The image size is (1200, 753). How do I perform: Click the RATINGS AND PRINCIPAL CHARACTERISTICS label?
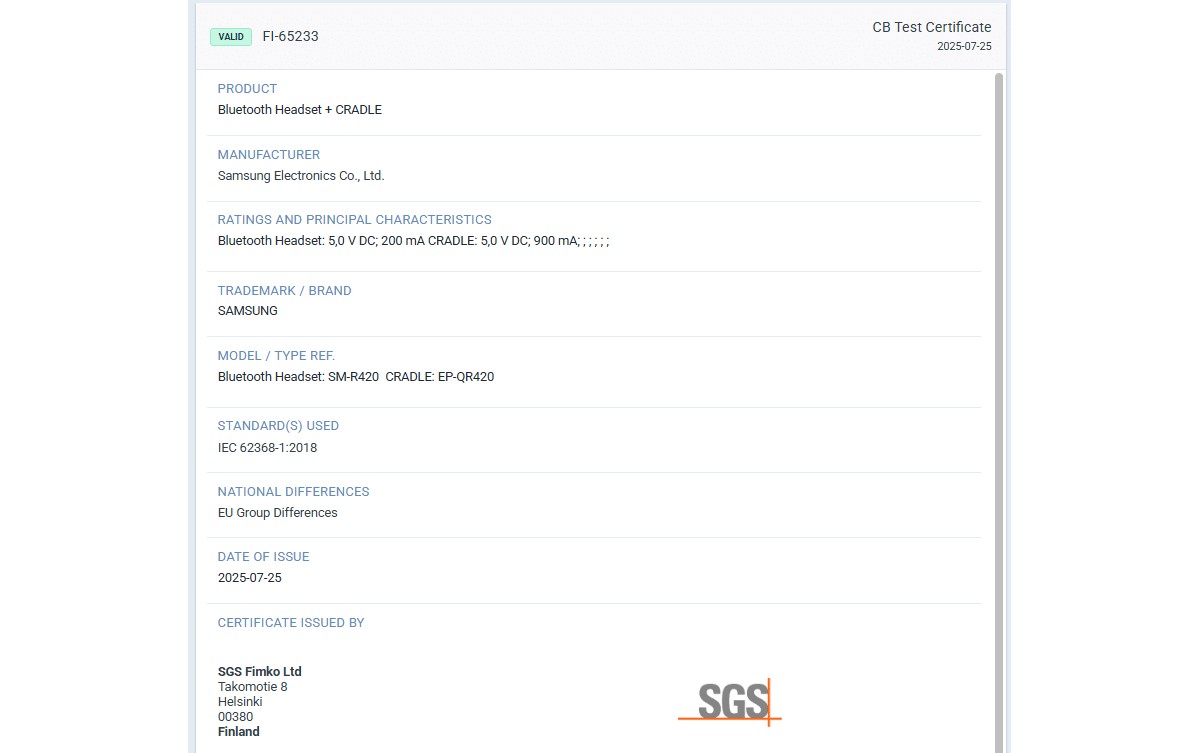click(x=354, y=220)
